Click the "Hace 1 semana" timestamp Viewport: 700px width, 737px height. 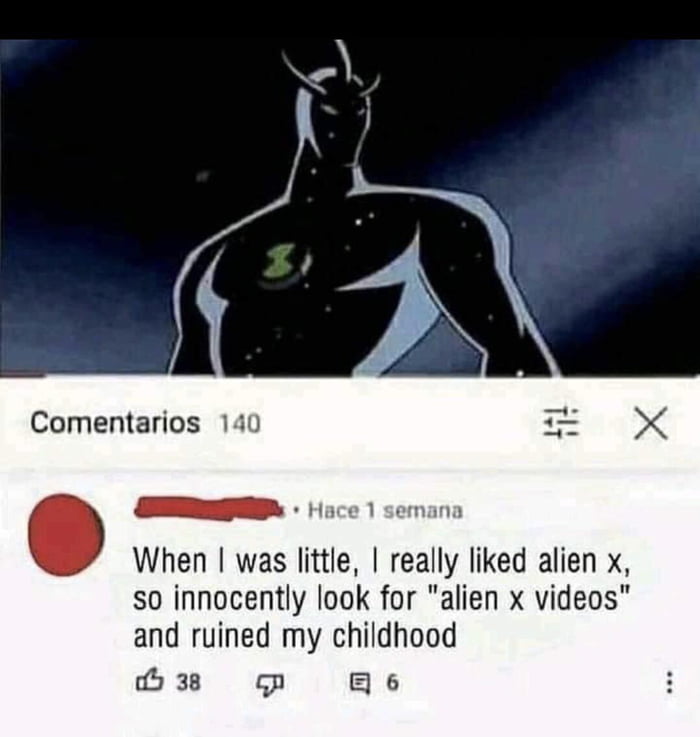pyautogui.click(x=385, y=510)
